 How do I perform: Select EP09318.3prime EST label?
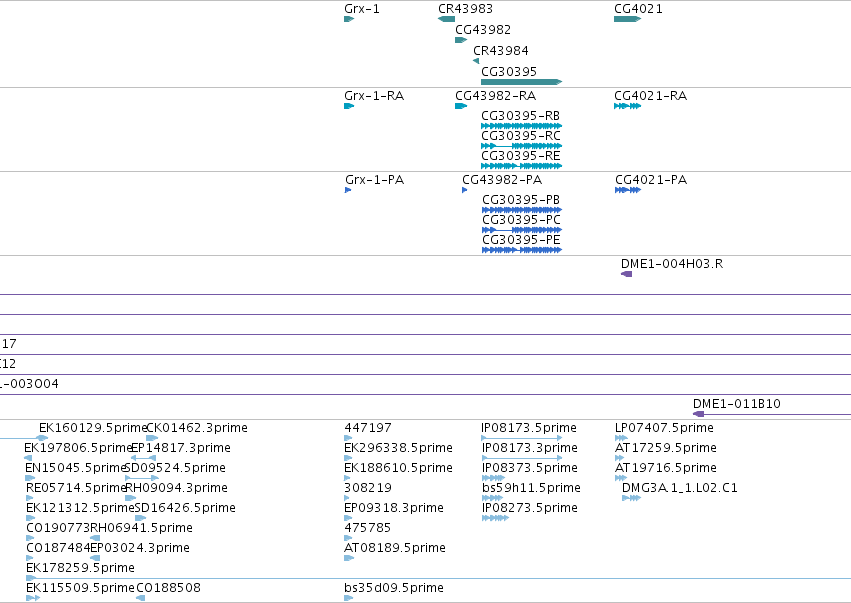393,508
